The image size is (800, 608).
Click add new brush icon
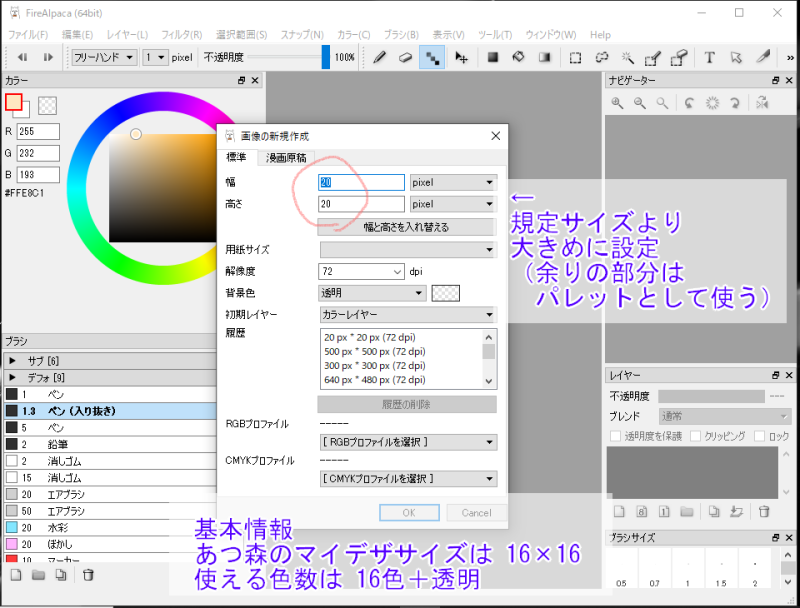click(x=16, y=575)
